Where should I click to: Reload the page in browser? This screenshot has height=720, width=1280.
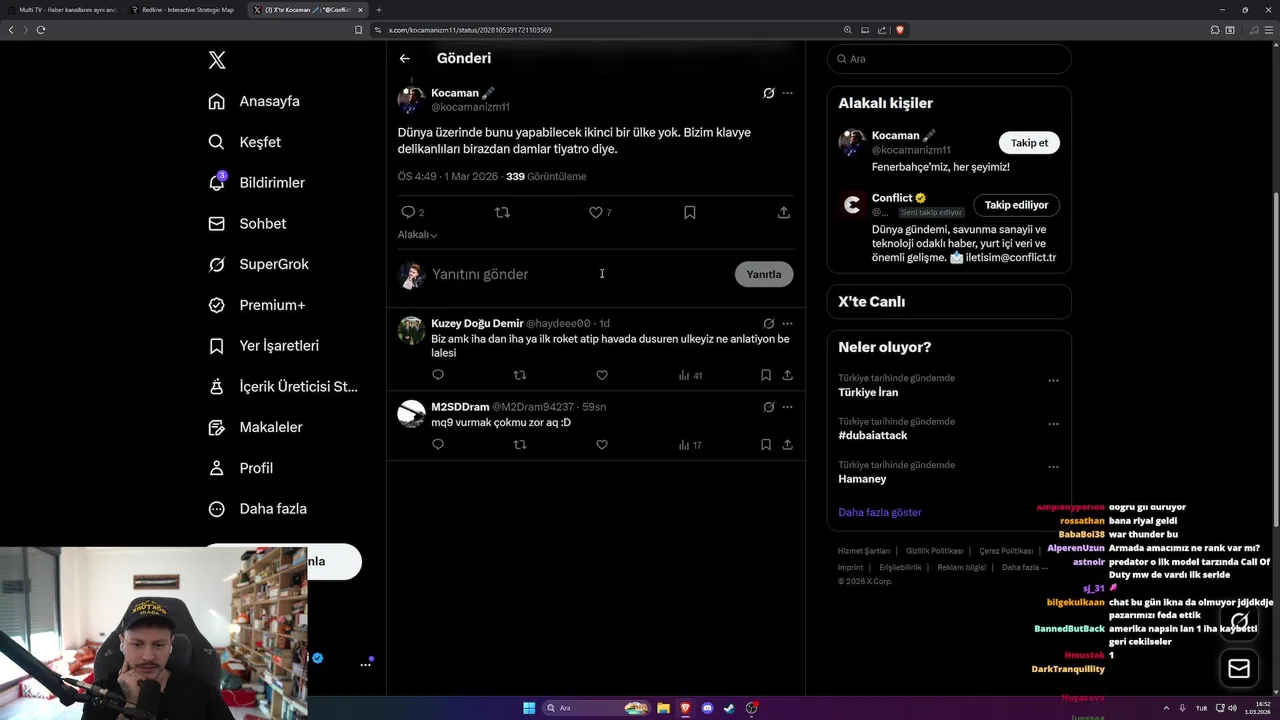click(x=41, y=30)
